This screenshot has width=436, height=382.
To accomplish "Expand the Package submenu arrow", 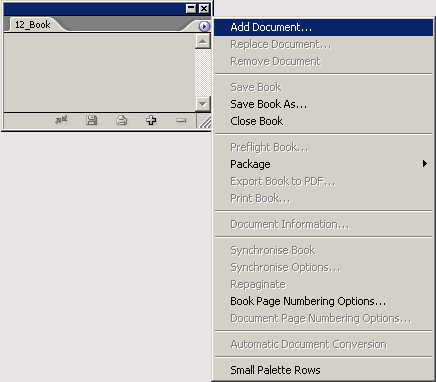I will pos(424,164).
